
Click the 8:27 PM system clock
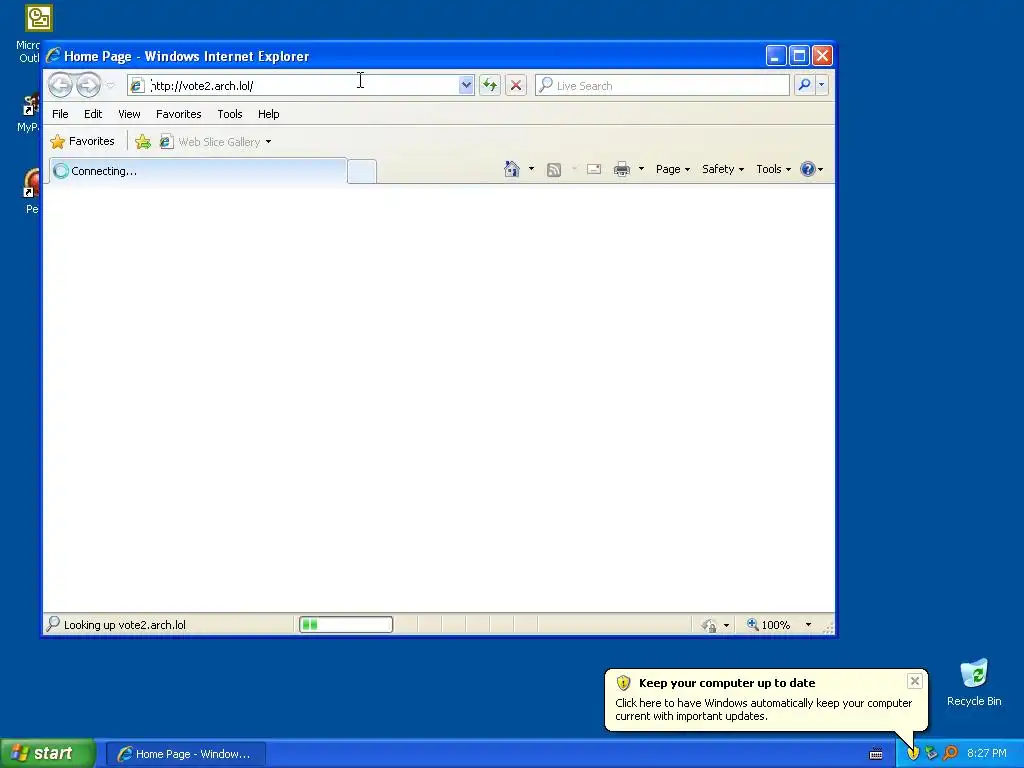[x=987, y=753]
